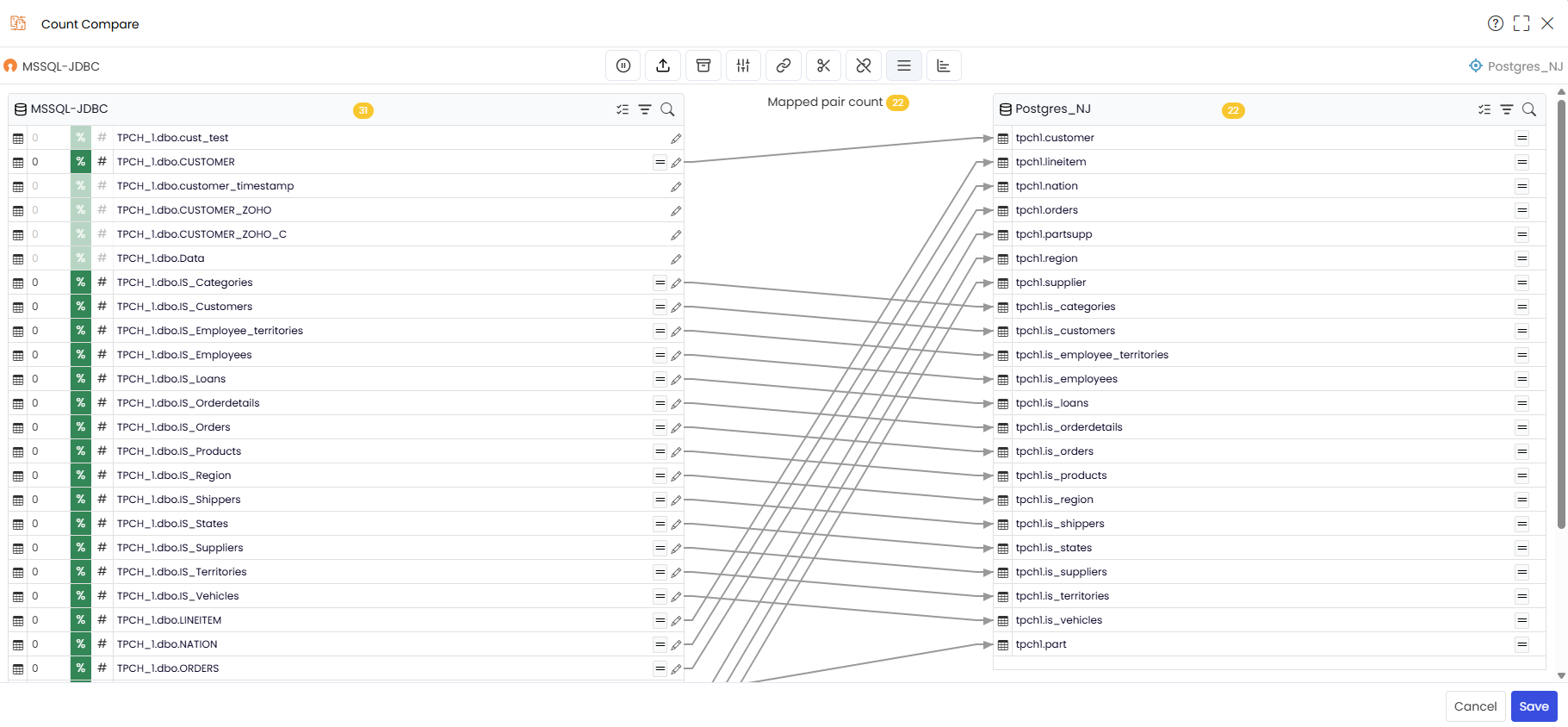Viewport: 1568px width, 727px height.
Task: Open search in the Postgres_NJ panel
Action: pos(1529,109)
